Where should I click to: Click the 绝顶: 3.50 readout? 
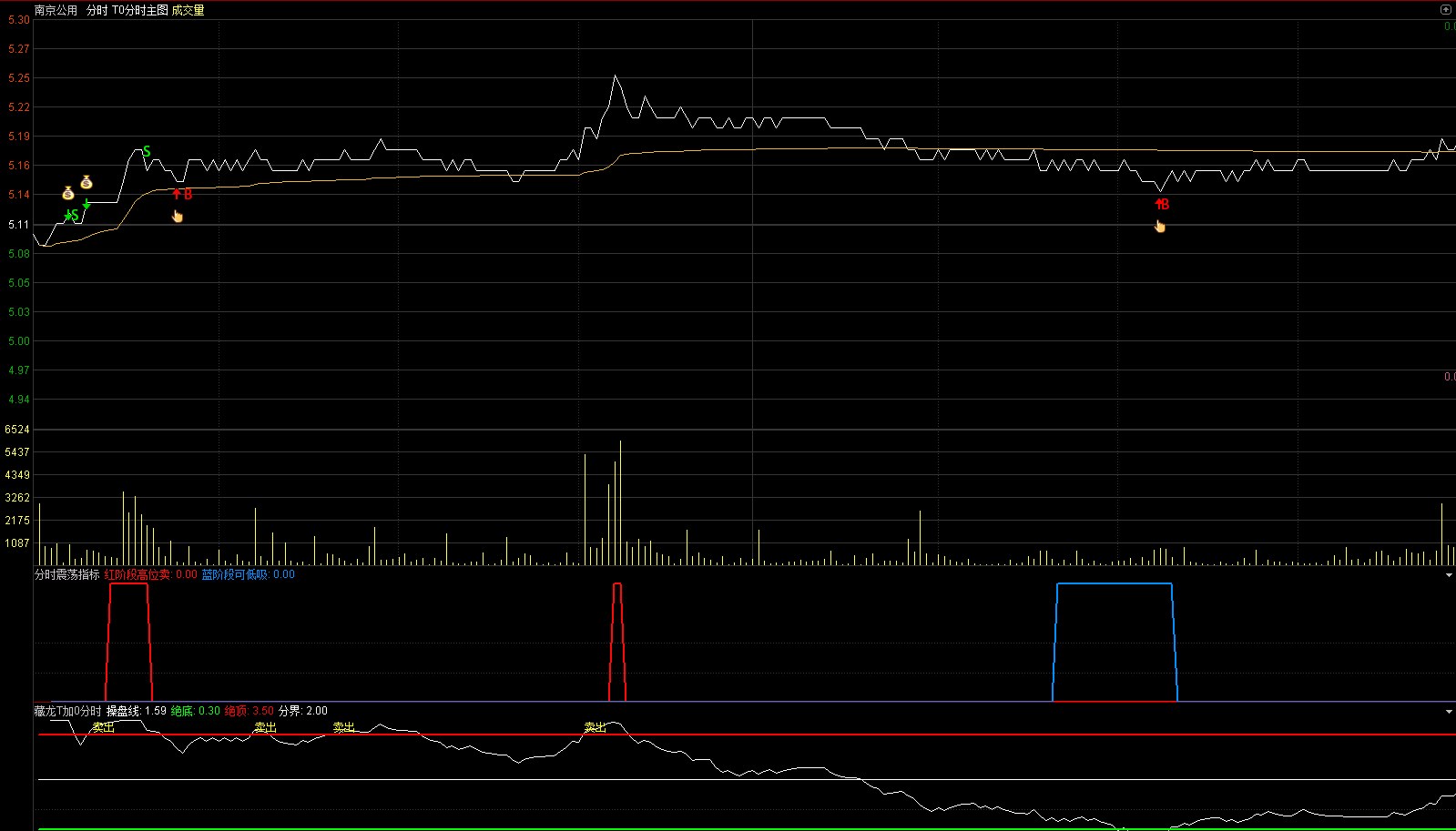click(x=249, y=711)
